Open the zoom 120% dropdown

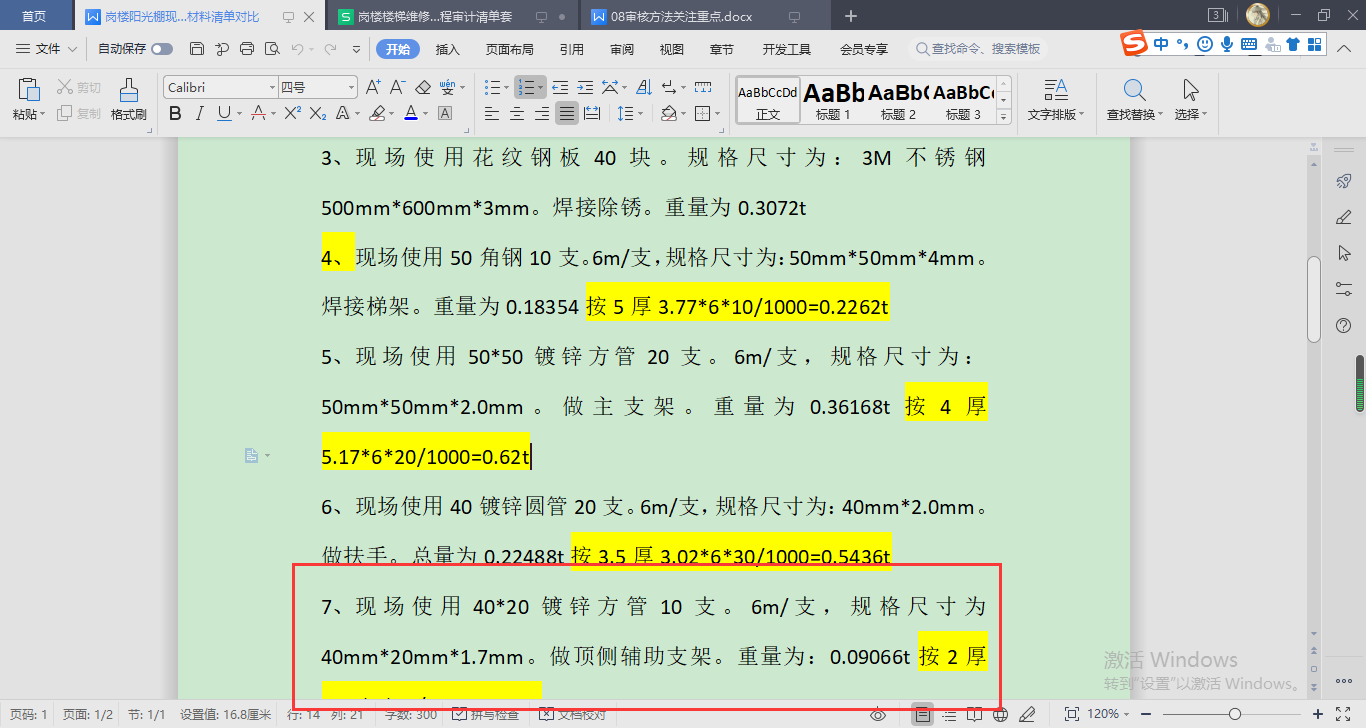click(1124, 715)
